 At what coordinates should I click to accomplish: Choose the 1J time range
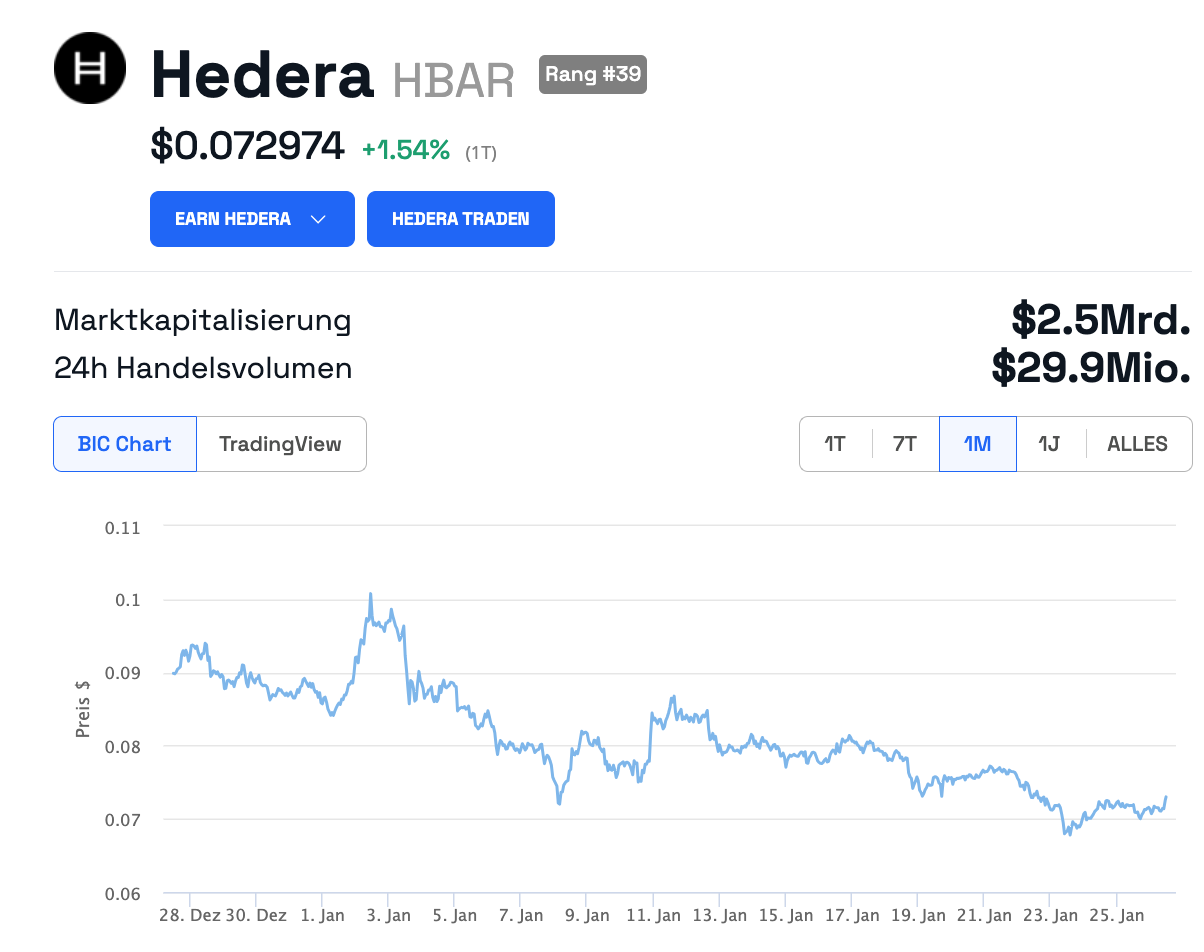[x=1049, y=444]
